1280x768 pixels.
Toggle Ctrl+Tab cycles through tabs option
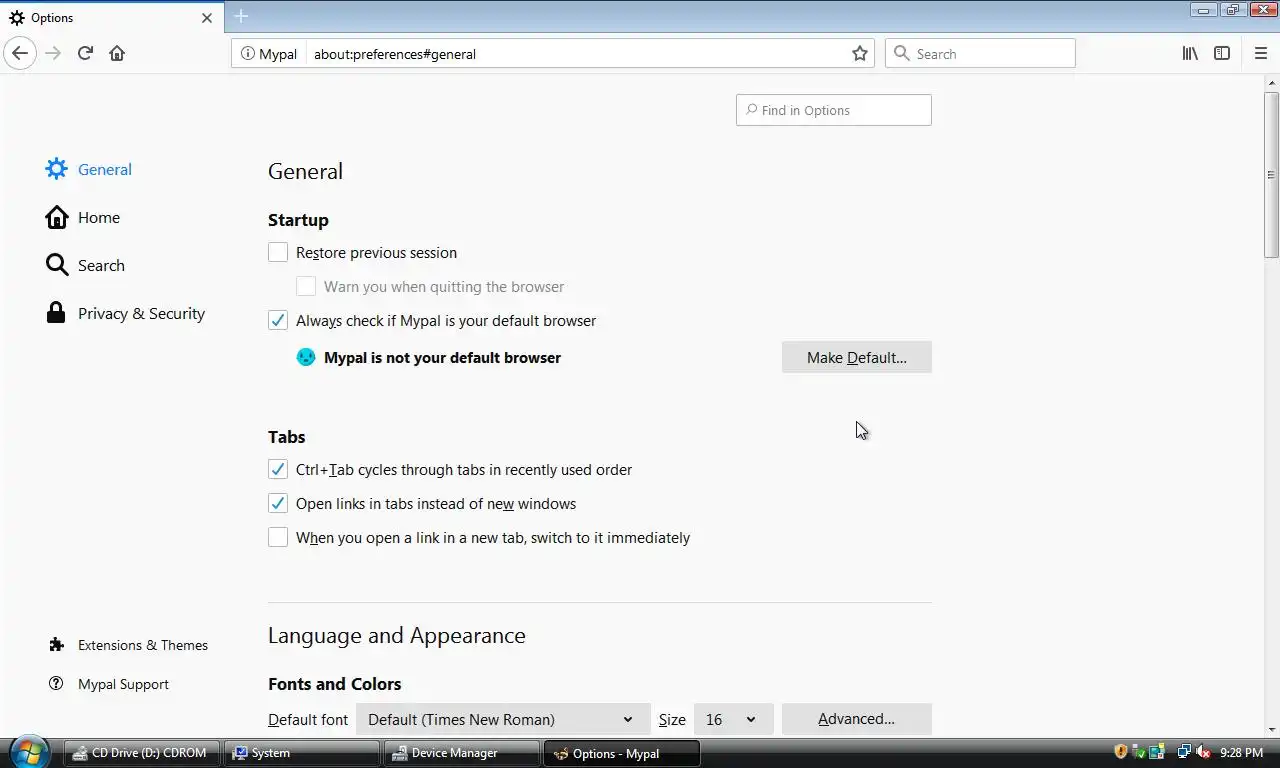(x=278, y=469)
